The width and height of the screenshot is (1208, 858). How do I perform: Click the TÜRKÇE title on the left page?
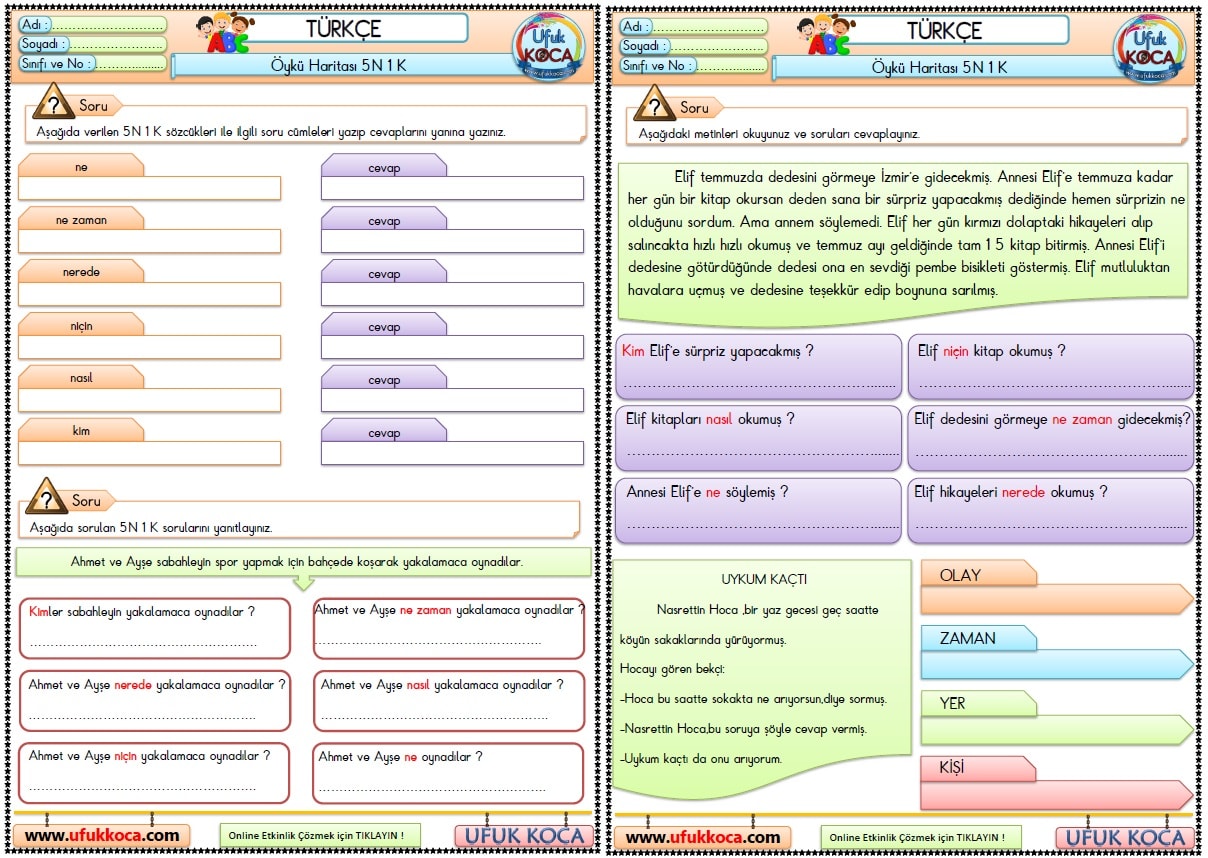(345, 28)
